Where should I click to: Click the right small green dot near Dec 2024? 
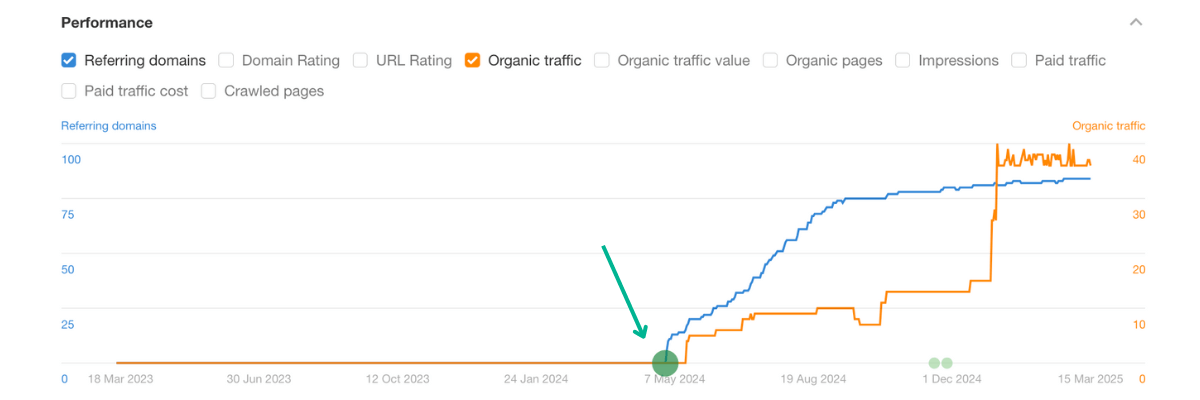(947, 363)
